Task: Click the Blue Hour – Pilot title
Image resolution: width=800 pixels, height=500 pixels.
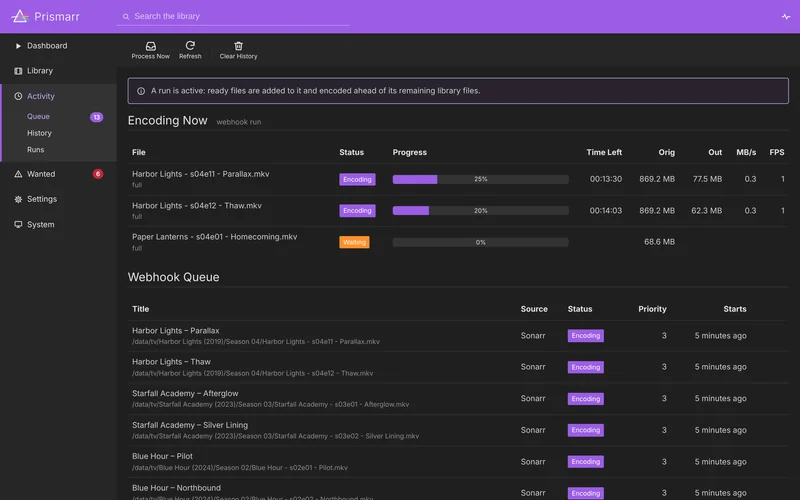Action: (162, 456)
